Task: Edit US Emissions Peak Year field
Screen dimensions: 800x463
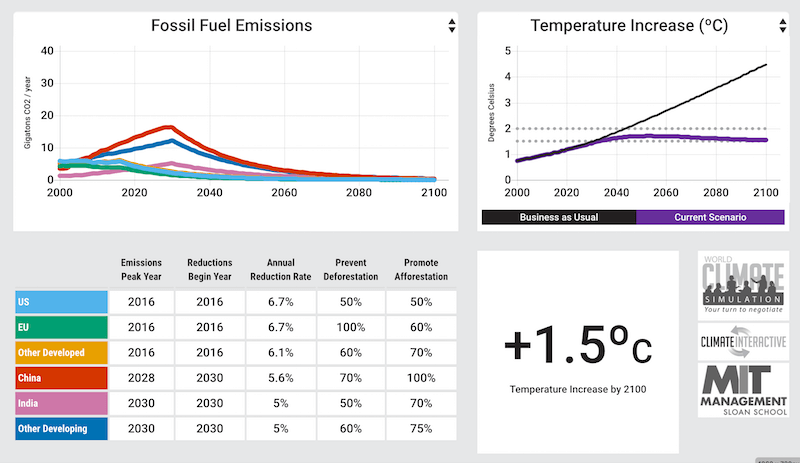Action: coord(141,302)
